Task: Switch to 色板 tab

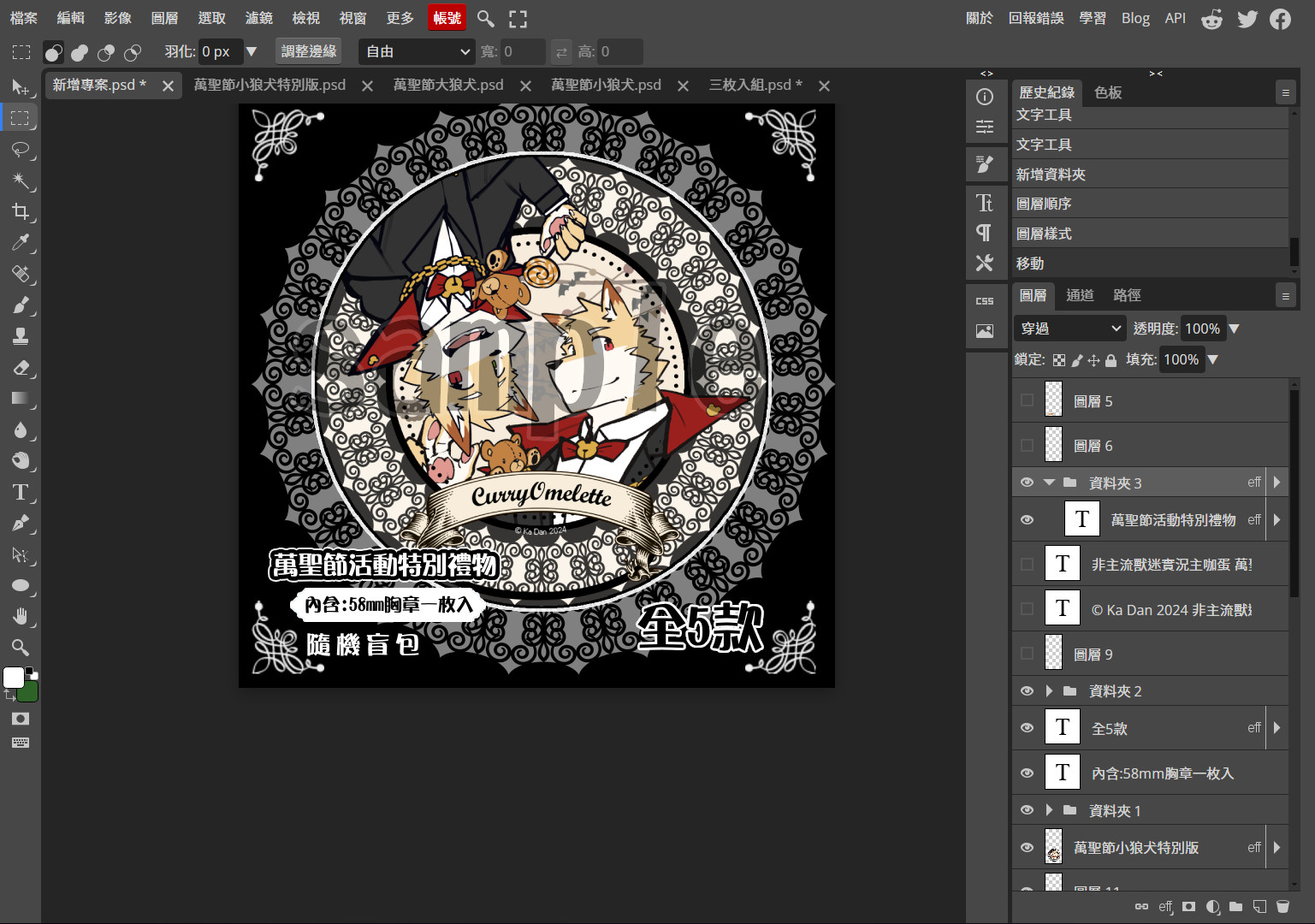Action: click(1108, 92)
